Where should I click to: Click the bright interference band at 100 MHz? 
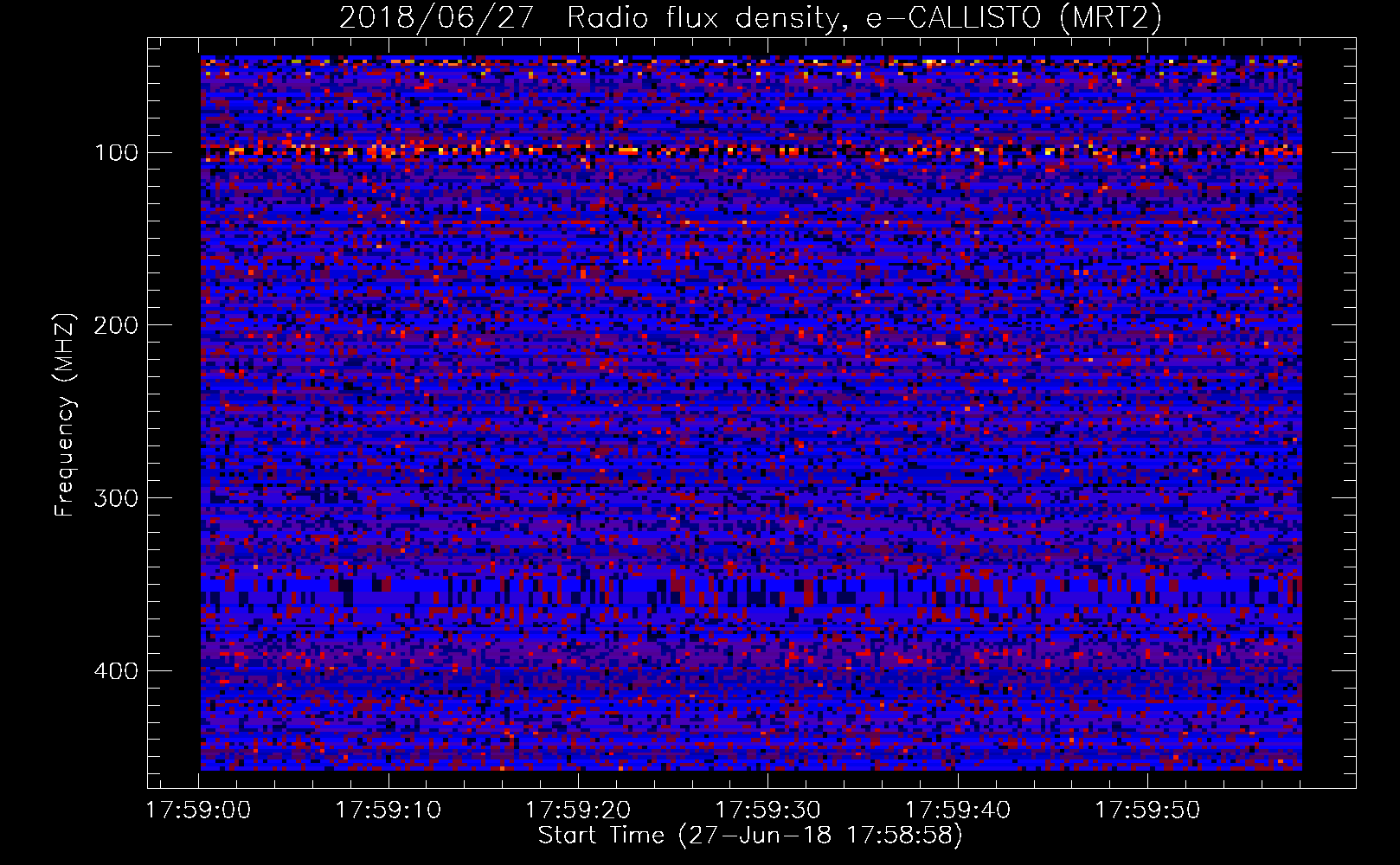pyautogui.click(x=751, y=151)
